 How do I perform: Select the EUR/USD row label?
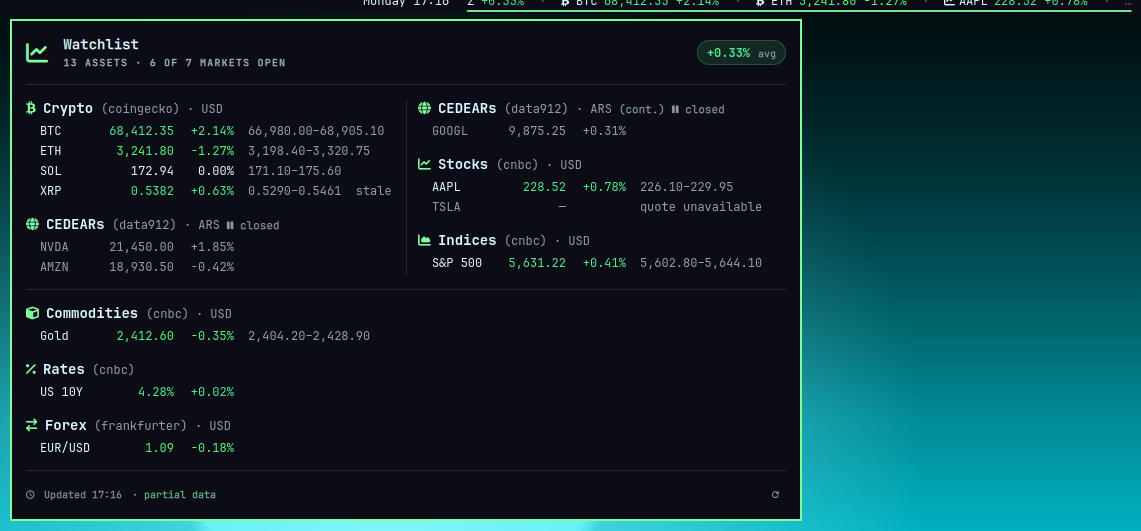65,448
